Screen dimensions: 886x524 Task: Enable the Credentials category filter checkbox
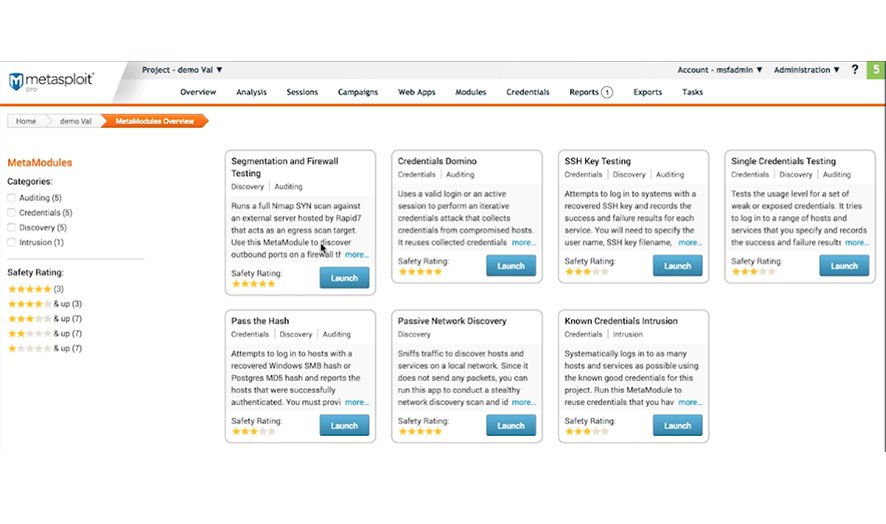coord(12,213)
